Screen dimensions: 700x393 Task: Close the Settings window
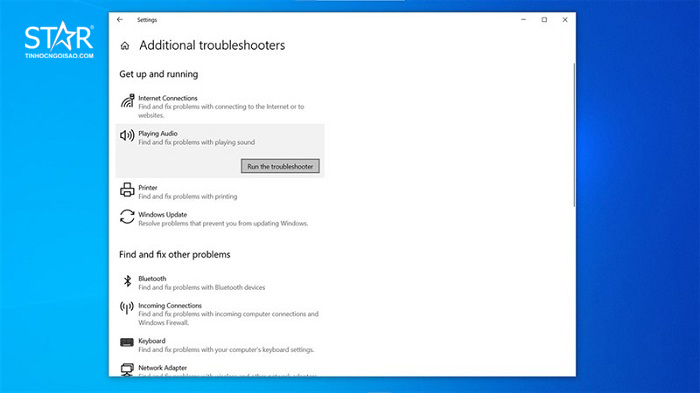click(565, 20)
